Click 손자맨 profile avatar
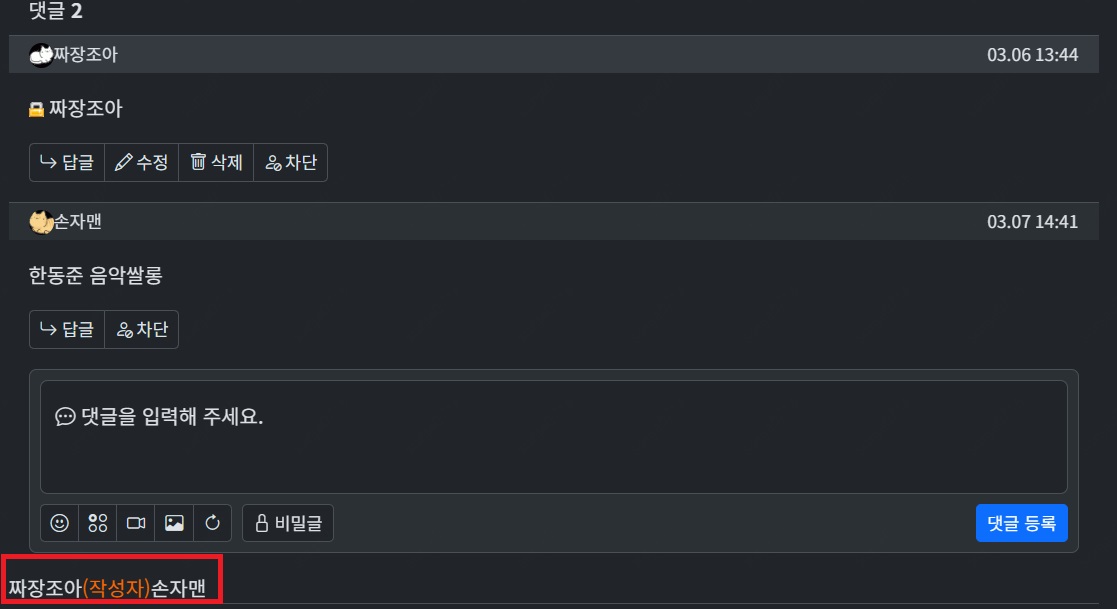 [x=41, y=222]
